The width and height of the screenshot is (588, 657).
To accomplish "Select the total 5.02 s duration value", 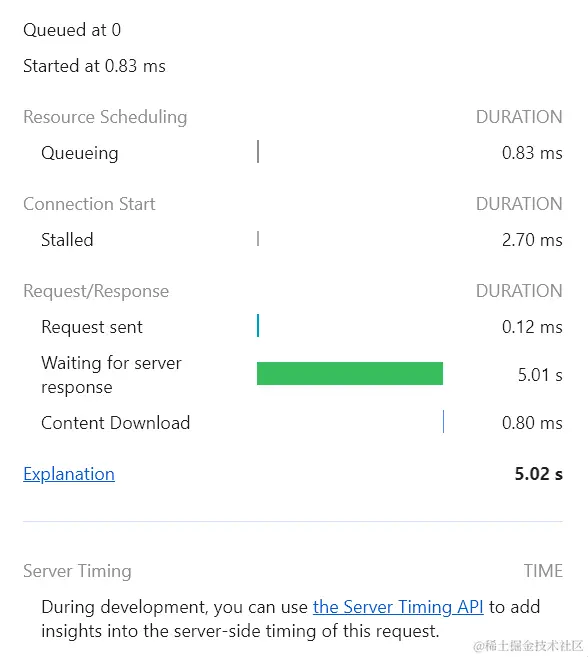I will tap(539, 474).
